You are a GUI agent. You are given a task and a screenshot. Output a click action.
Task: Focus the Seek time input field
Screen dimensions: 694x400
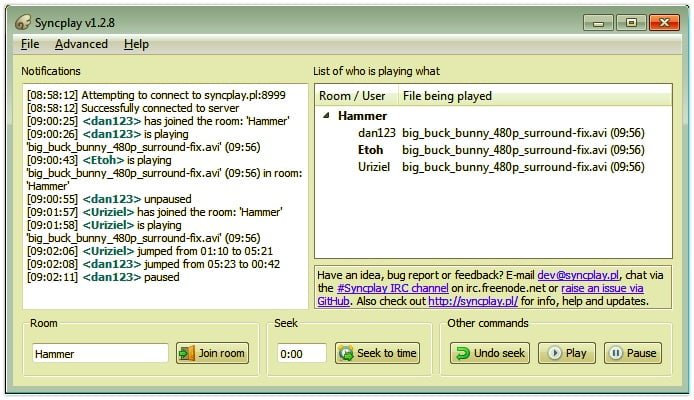point(302,354)
